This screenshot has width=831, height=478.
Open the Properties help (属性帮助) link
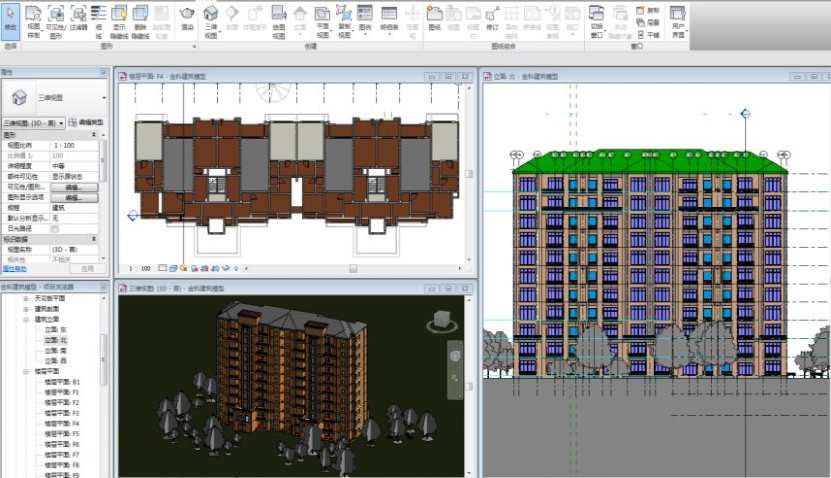(14, 269)
